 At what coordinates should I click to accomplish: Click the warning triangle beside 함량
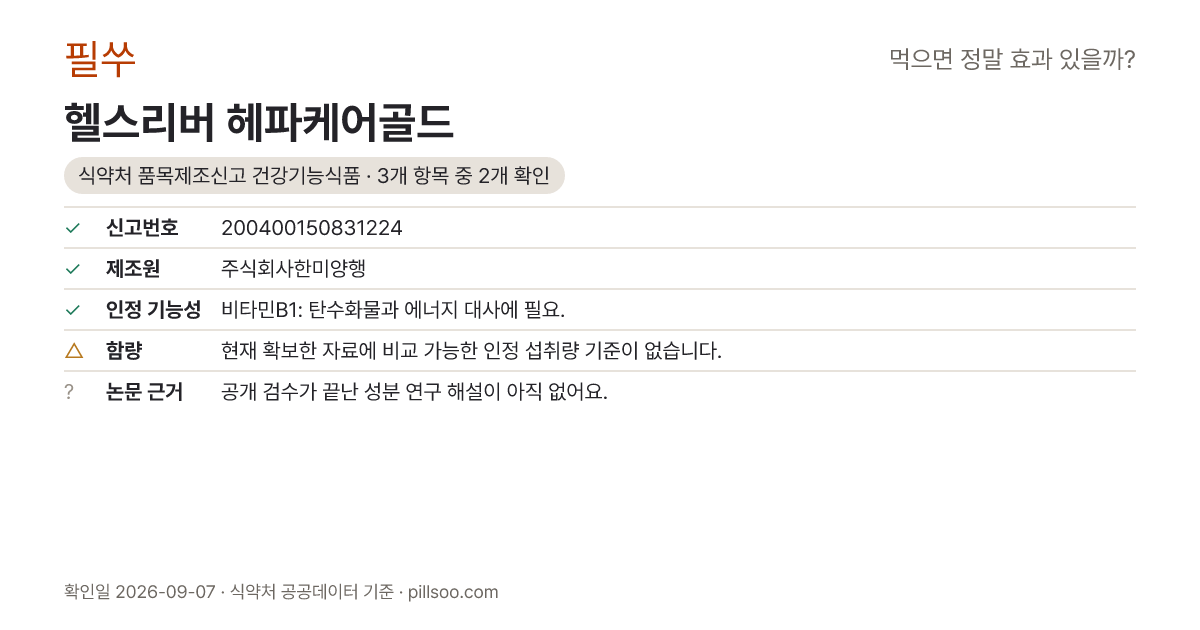pyautogui.click(x=73, y=350)
